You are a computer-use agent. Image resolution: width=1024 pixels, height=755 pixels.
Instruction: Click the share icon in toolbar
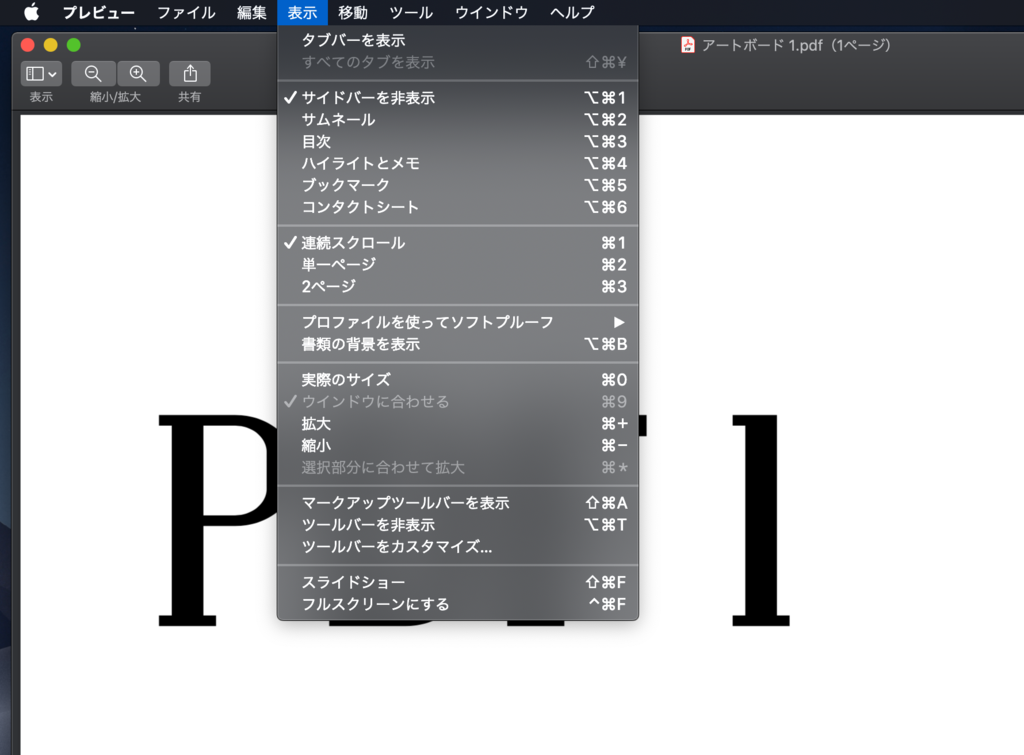[189, 74]
